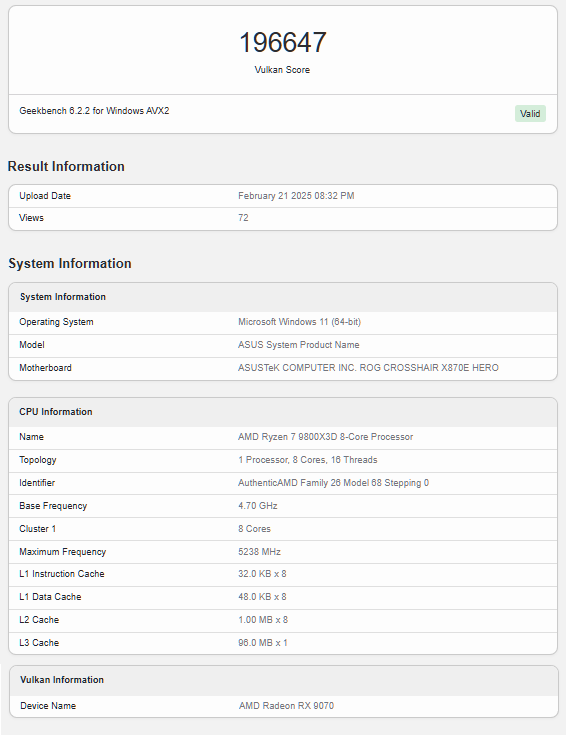Select the AMD Ryzen 7 9800X3D processor value
570x738 pixels.
(325, 437)
